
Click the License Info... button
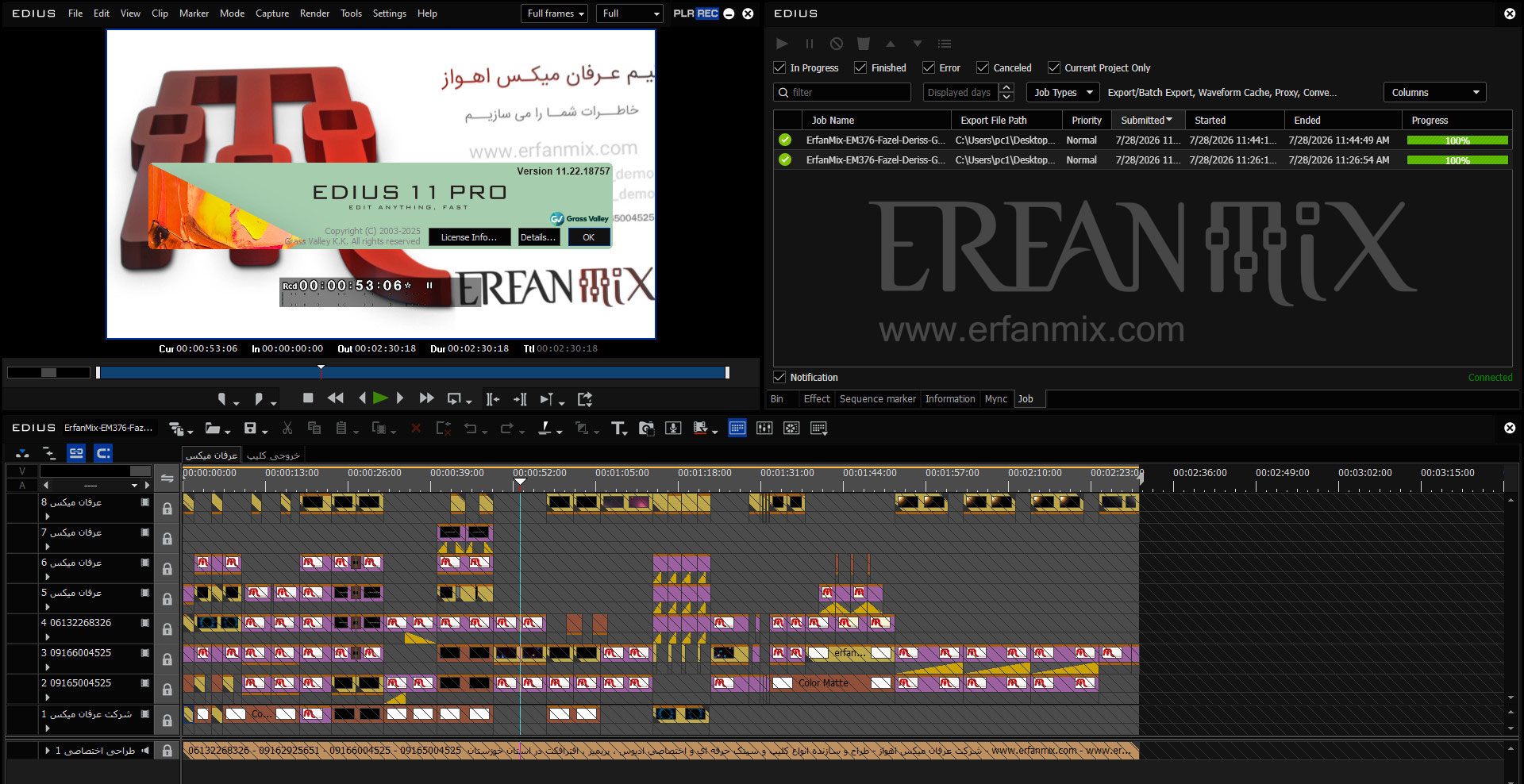[469, 237]
